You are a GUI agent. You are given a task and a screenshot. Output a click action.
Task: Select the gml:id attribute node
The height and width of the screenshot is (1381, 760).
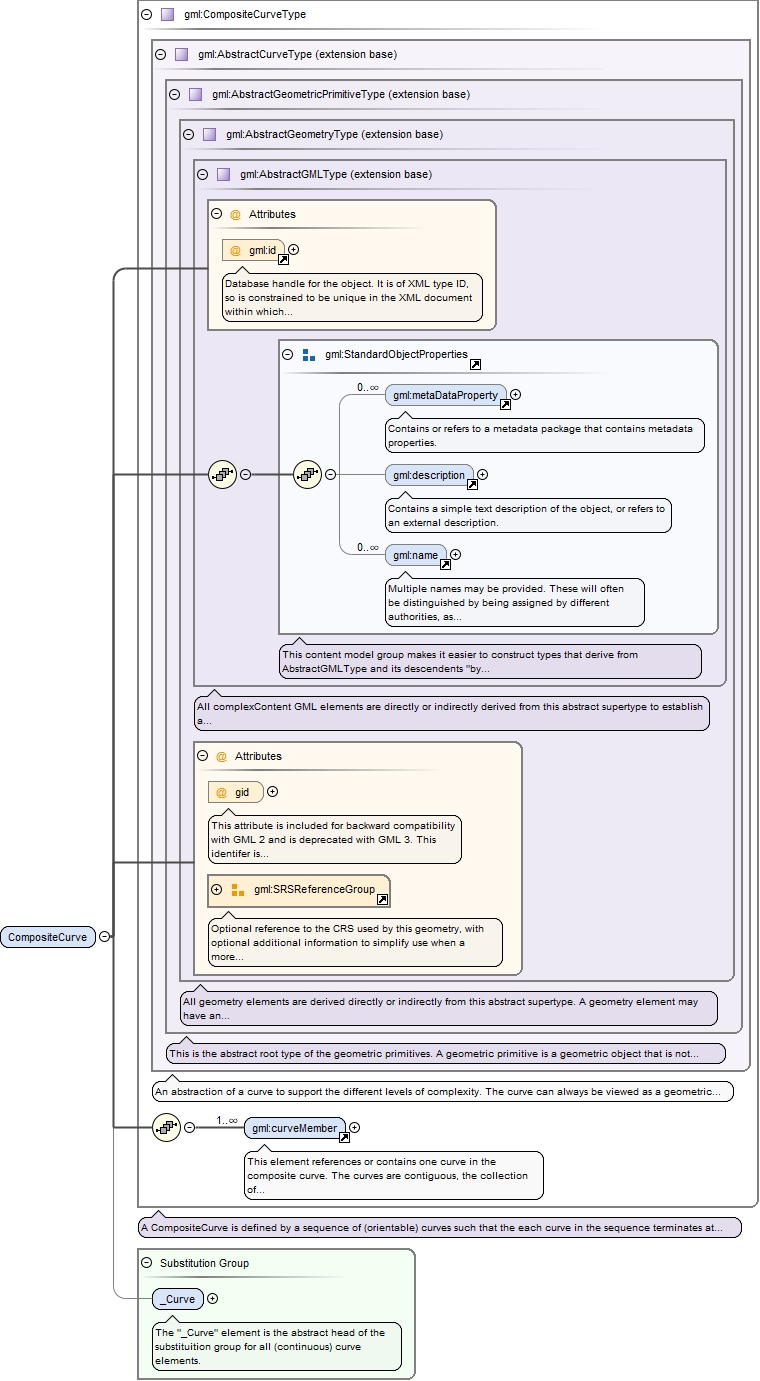pyautogui.click(x=254, y=250)
